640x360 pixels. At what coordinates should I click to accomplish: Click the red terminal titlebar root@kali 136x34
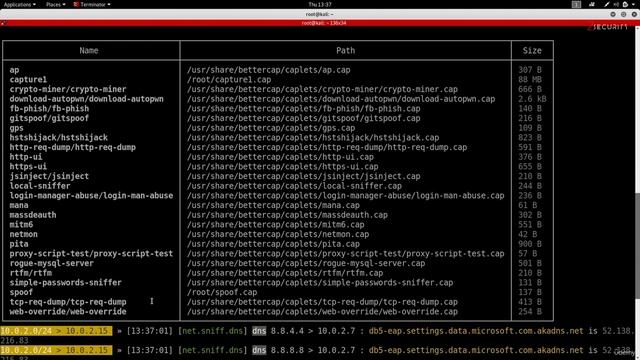[320, 23]
